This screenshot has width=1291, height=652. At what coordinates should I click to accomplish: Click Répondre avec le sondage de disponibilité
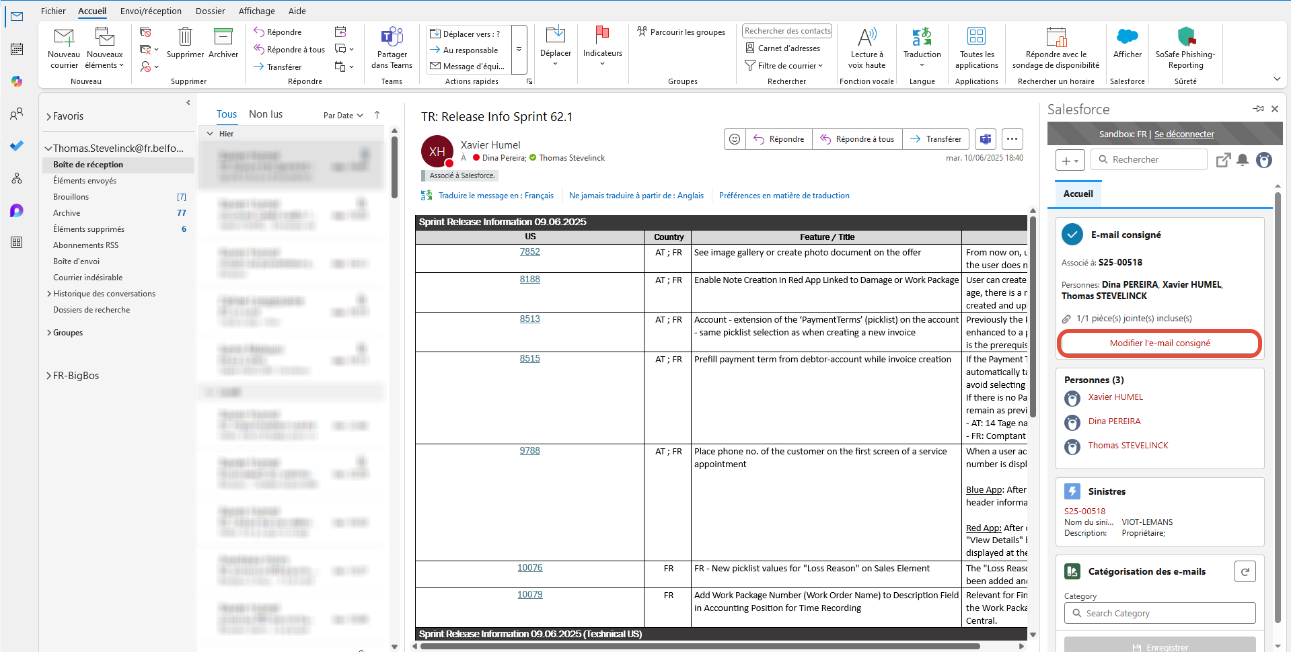1056,48
